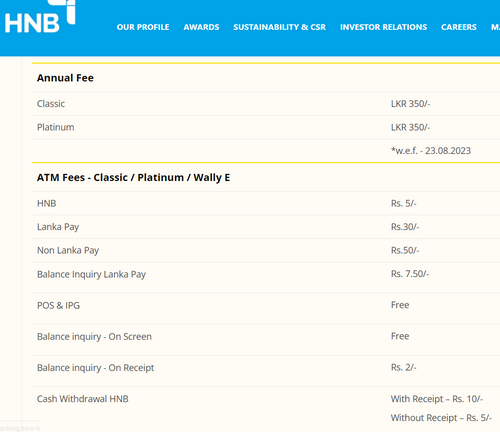Viewport: 500px width, 432px height.
Task: Go to the Careers page
Action: point(459,27)
